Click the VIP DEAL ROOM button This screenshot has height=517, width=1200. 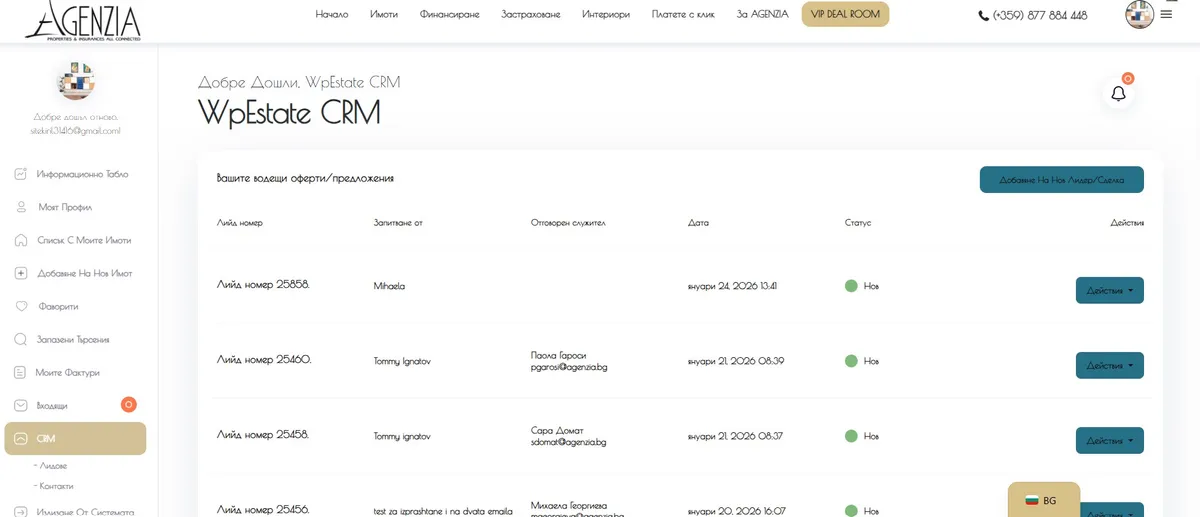click(x=845, y=15)
